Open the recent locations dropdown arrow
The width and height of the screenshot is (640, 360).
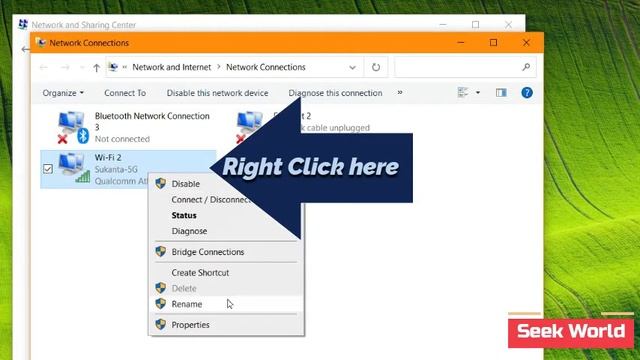(82, 67)
